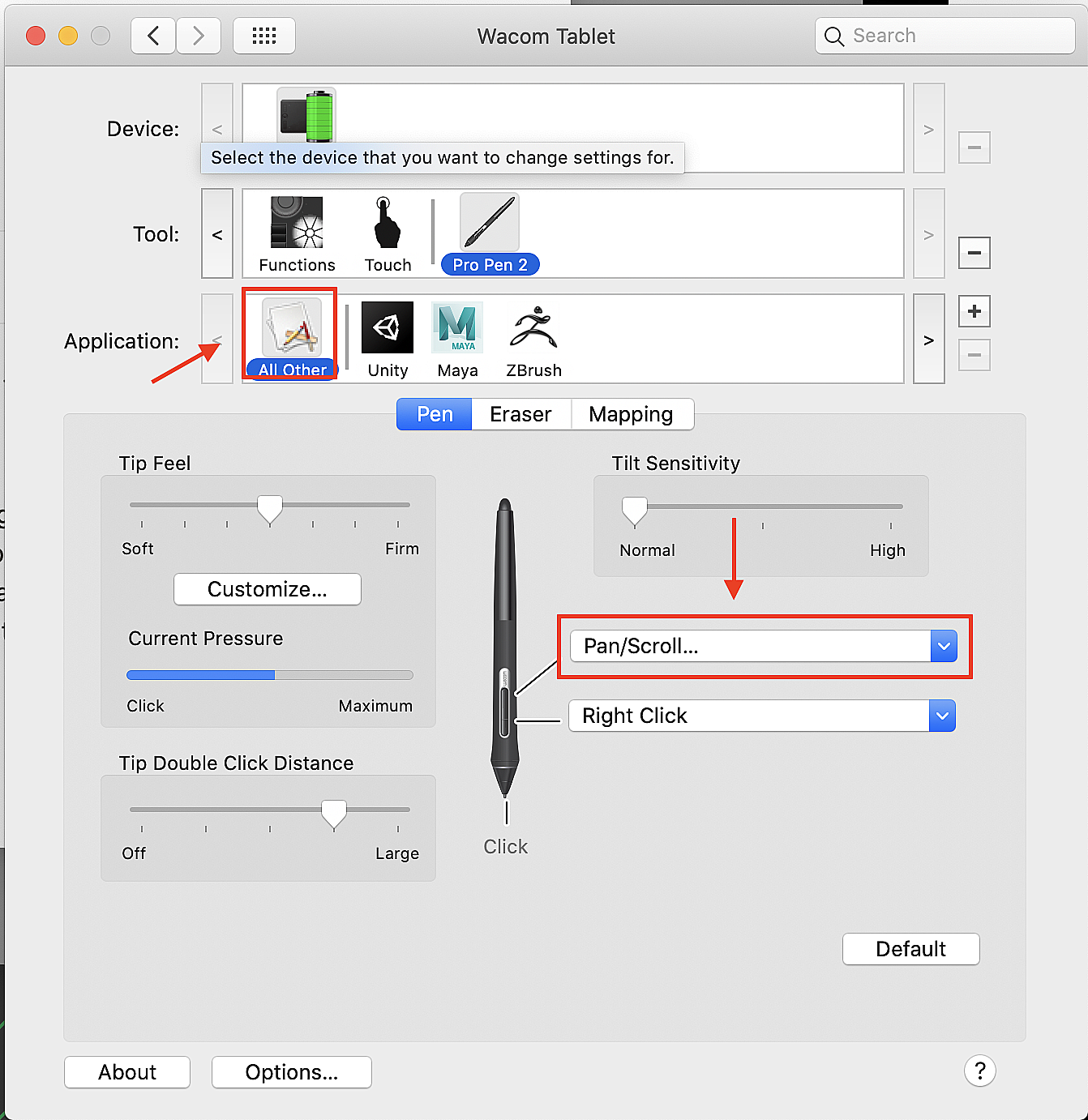Adjust the Tilt Sensitivity slider
The height and width of the screenshot is (1120, 1088).
(x=635, y=509)
